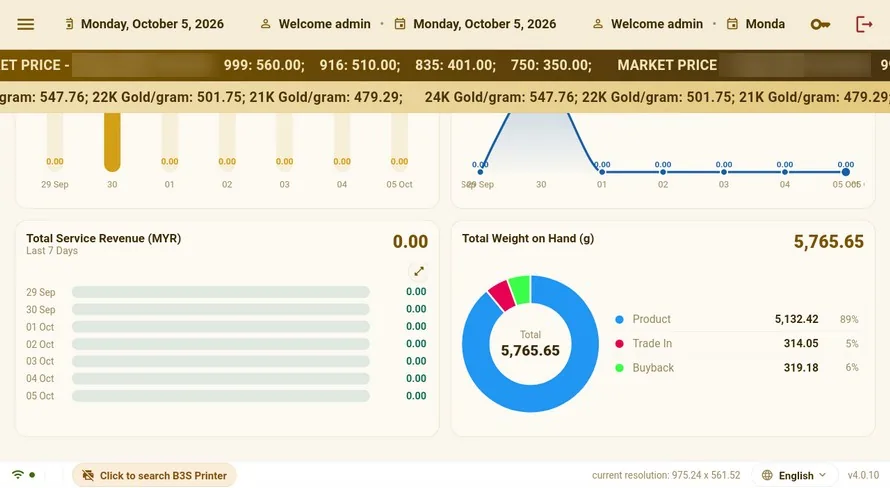Click the 02 data point on line chart
The height and width of the screenshot is (488, 890).
click(662, 172)
